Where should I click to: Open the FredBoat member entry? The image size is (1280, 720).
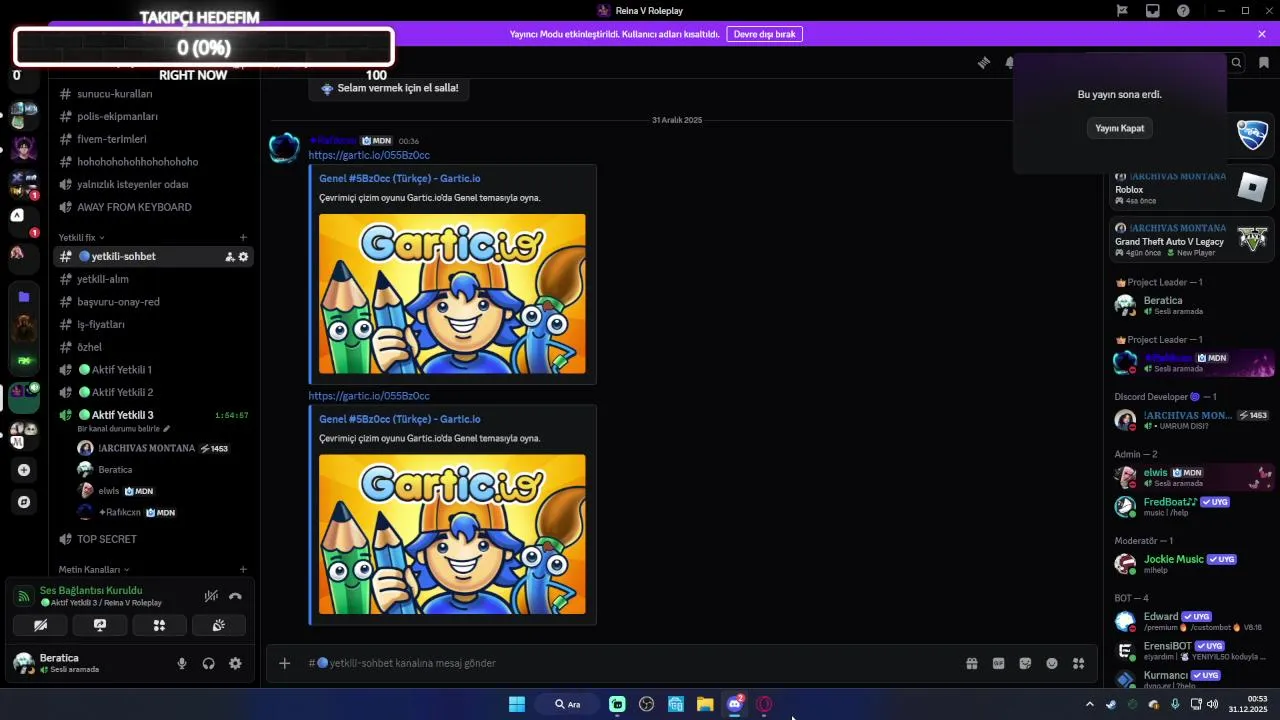tap(1192, 507)
